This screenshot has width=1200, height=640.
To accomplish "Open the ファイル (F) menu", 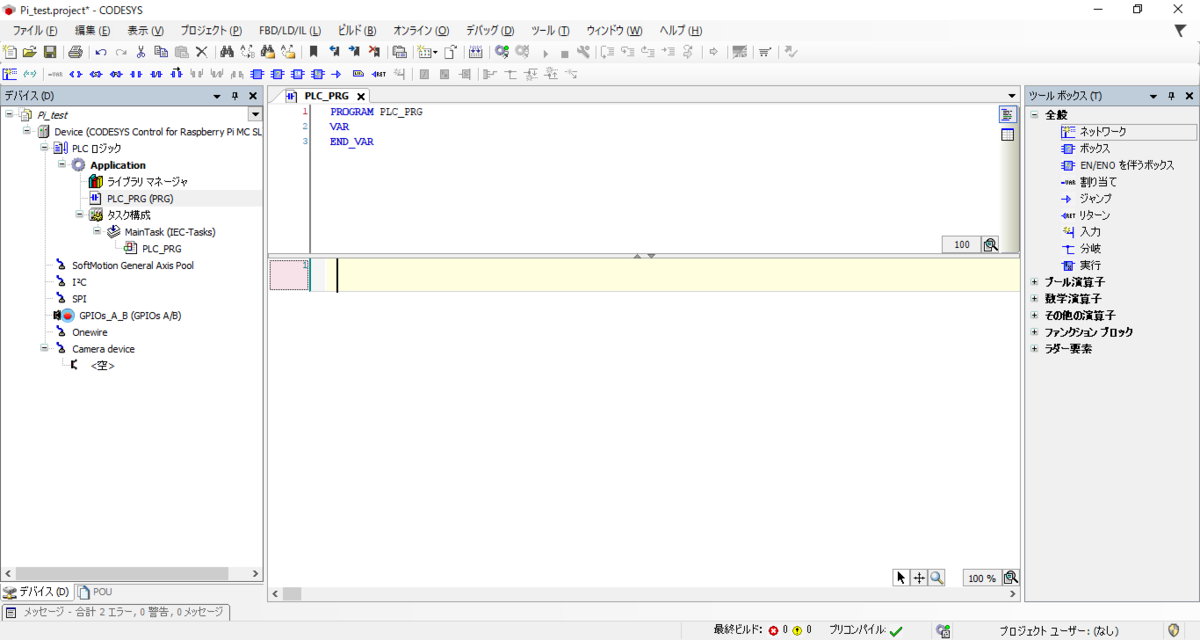I will click(x=35, y=31).
